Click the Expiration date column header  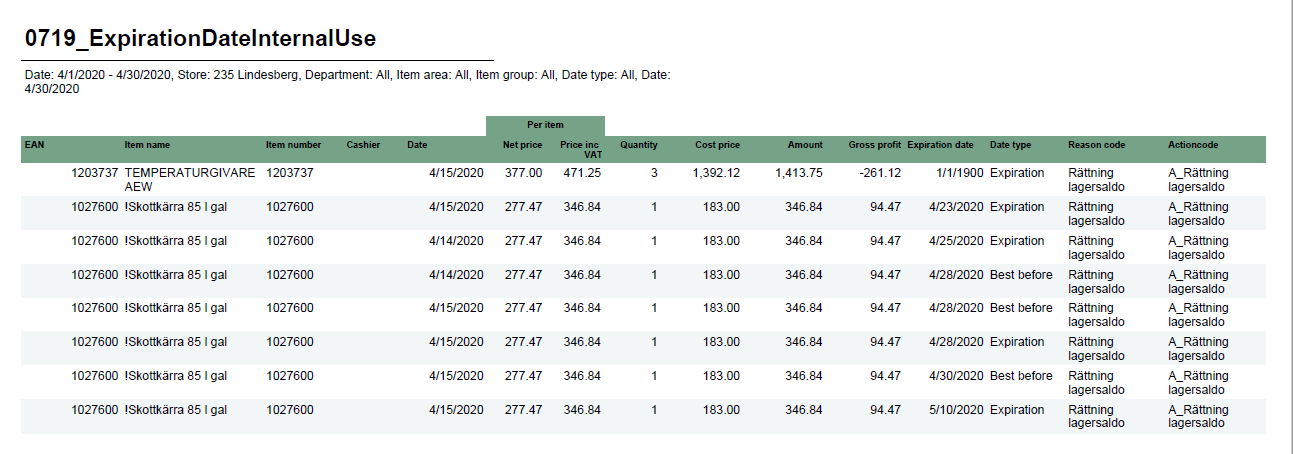pyautogui.click(x=940, y=145)
